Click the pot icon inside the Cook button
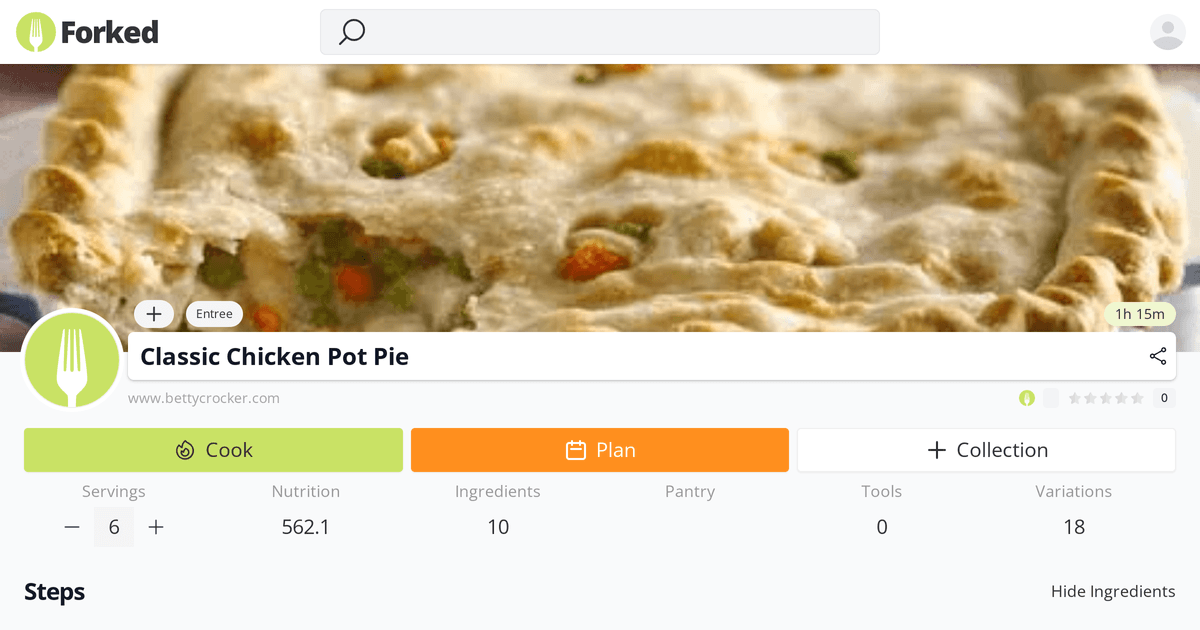This screenshot has height=630, width=1200. pos(185,450)
